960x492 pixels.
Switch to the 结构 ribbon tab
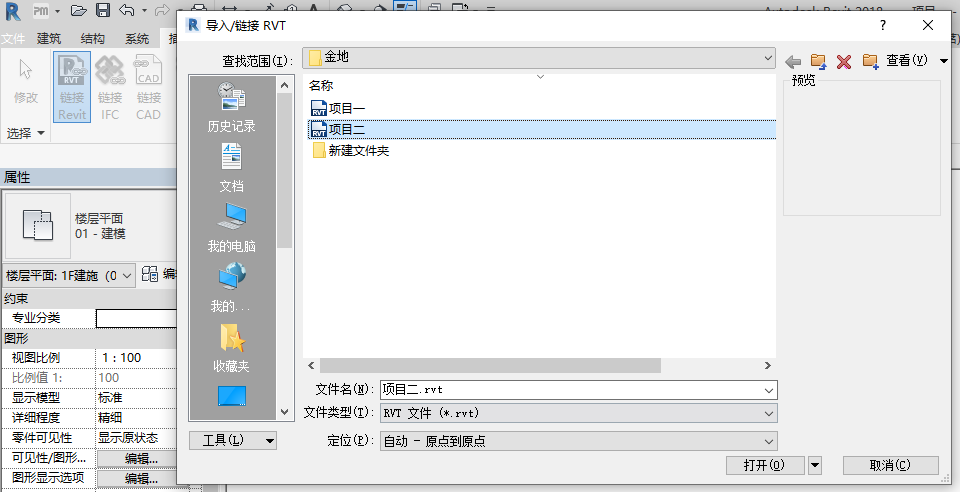coord(93,39)
